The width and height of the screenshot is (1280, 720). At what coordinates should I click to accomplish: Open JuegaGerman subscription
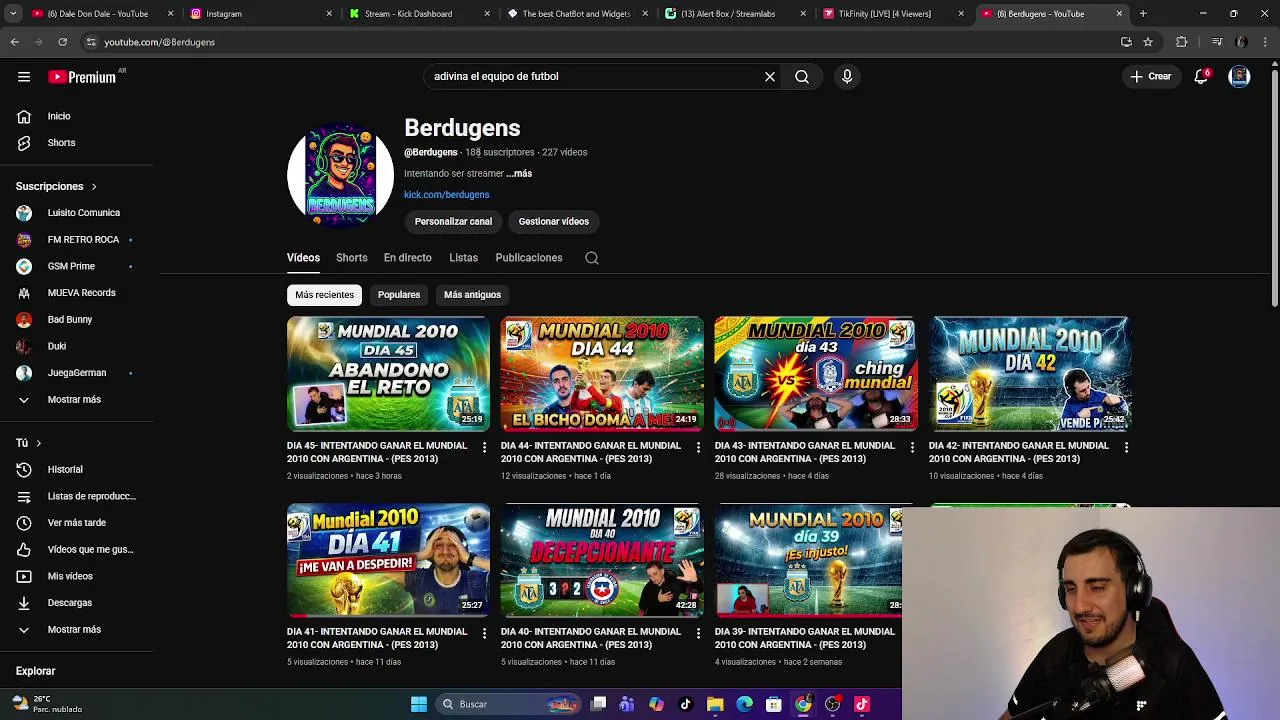[x=76, y=373]
